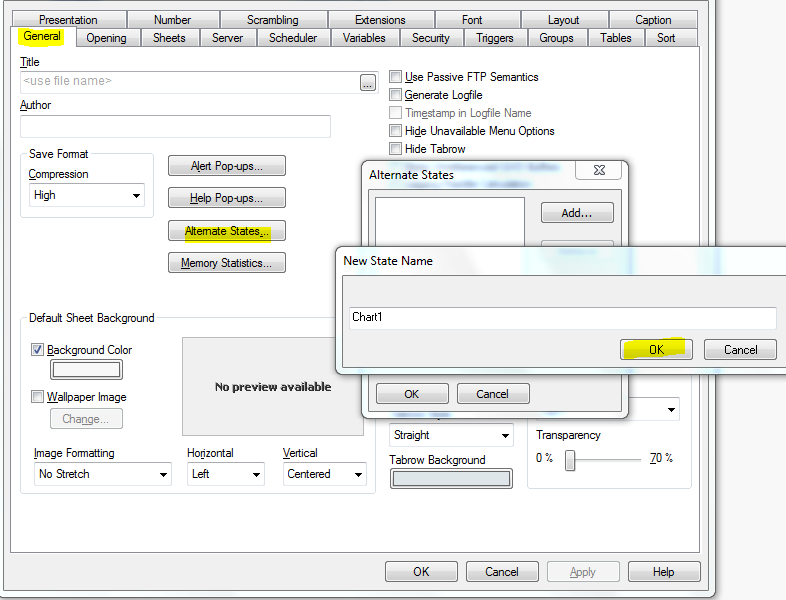Open Memory Statistics

227,263
